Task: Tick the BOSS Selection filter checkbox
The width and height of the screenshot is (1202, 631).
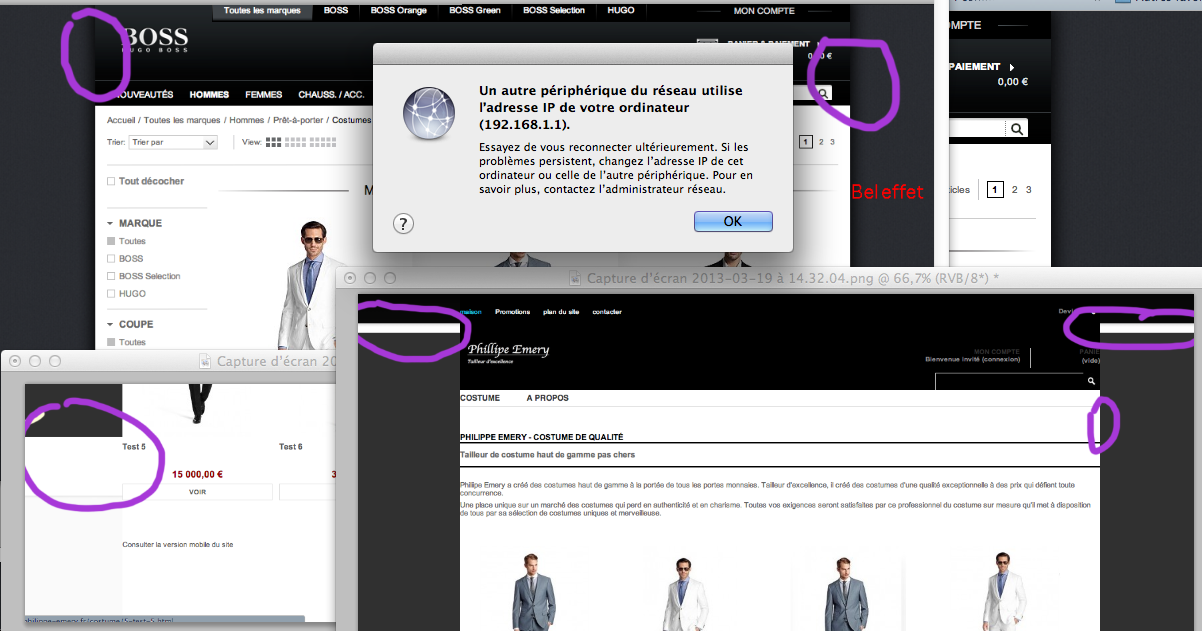Action: 111,276
